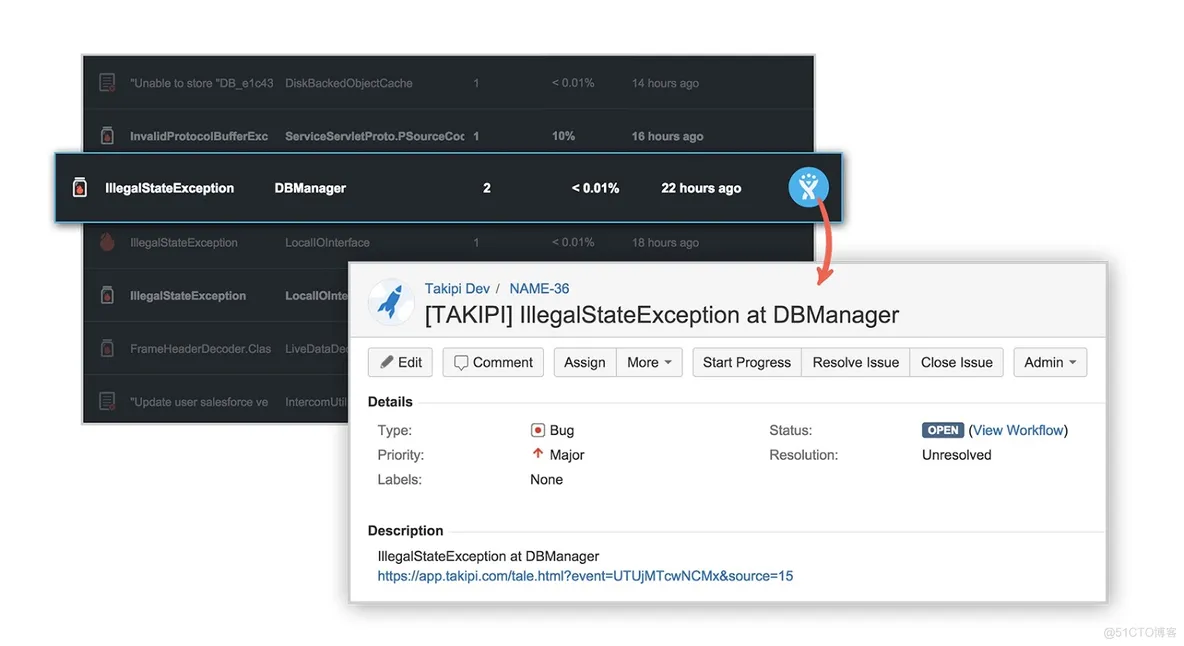This screenshot has width=1184, height=646.
Task: Click the log icon beside "Update user salesforce" row
Action: tap(107, 401)
